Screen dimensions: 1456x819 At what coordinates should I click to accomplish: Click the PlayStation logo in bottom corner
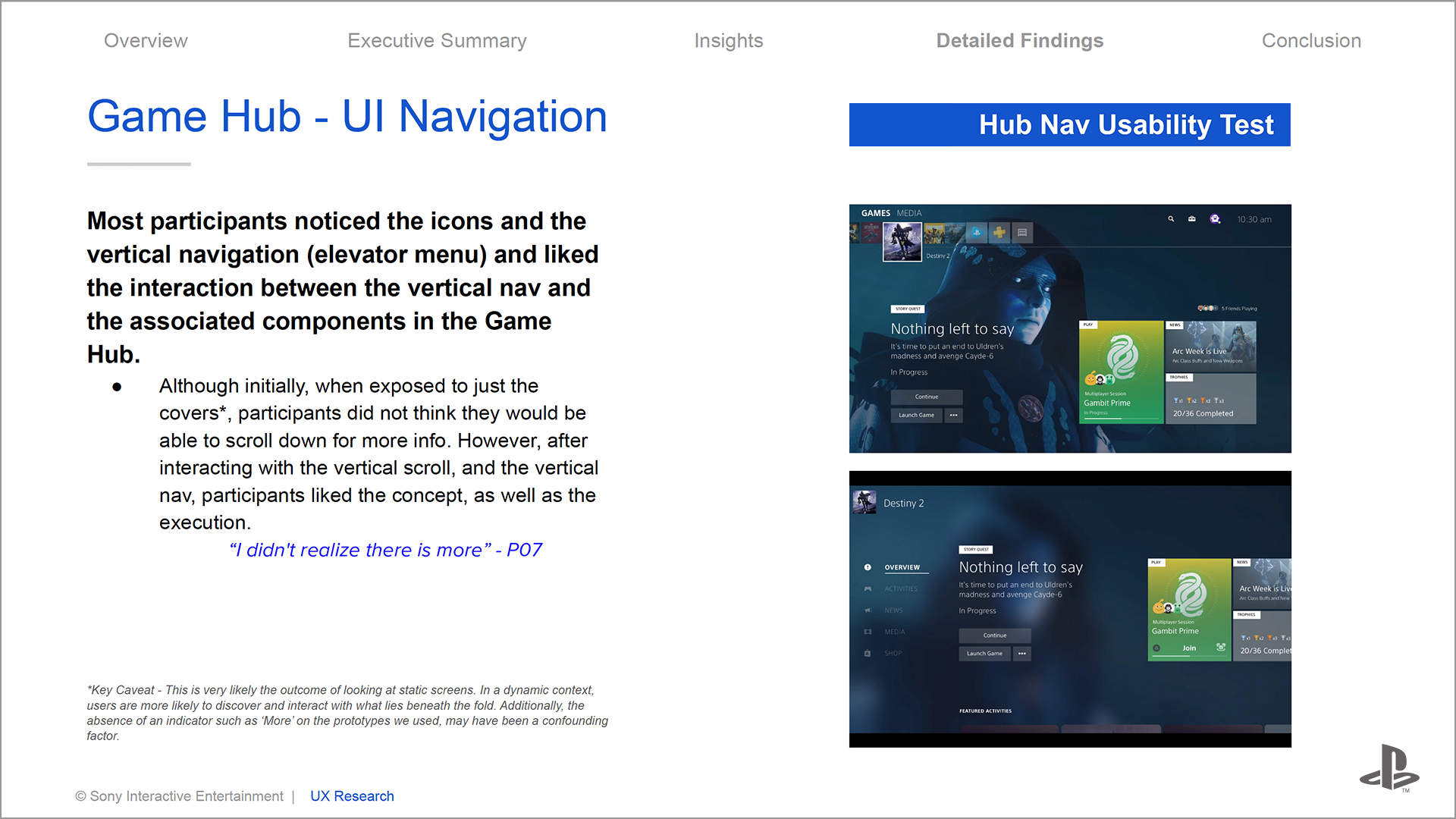[x=1389, y=768]
